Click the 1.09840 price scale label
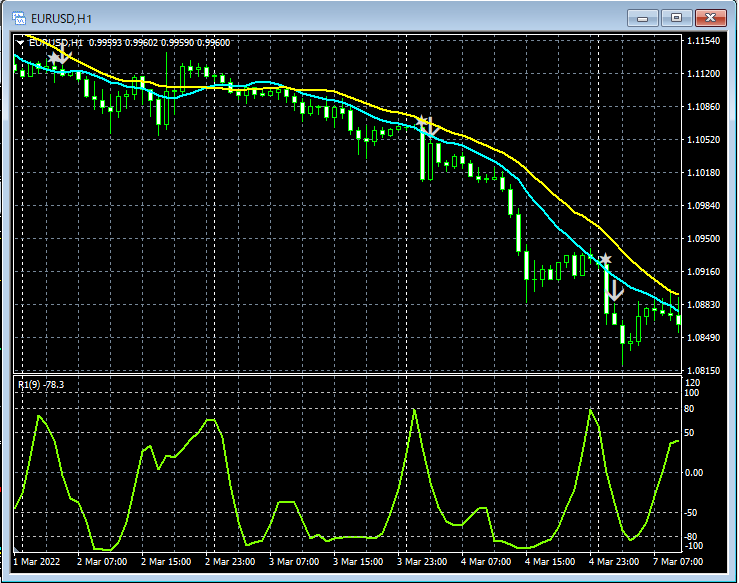The width and height of the screenshot is (739, 583). point(704,205)
